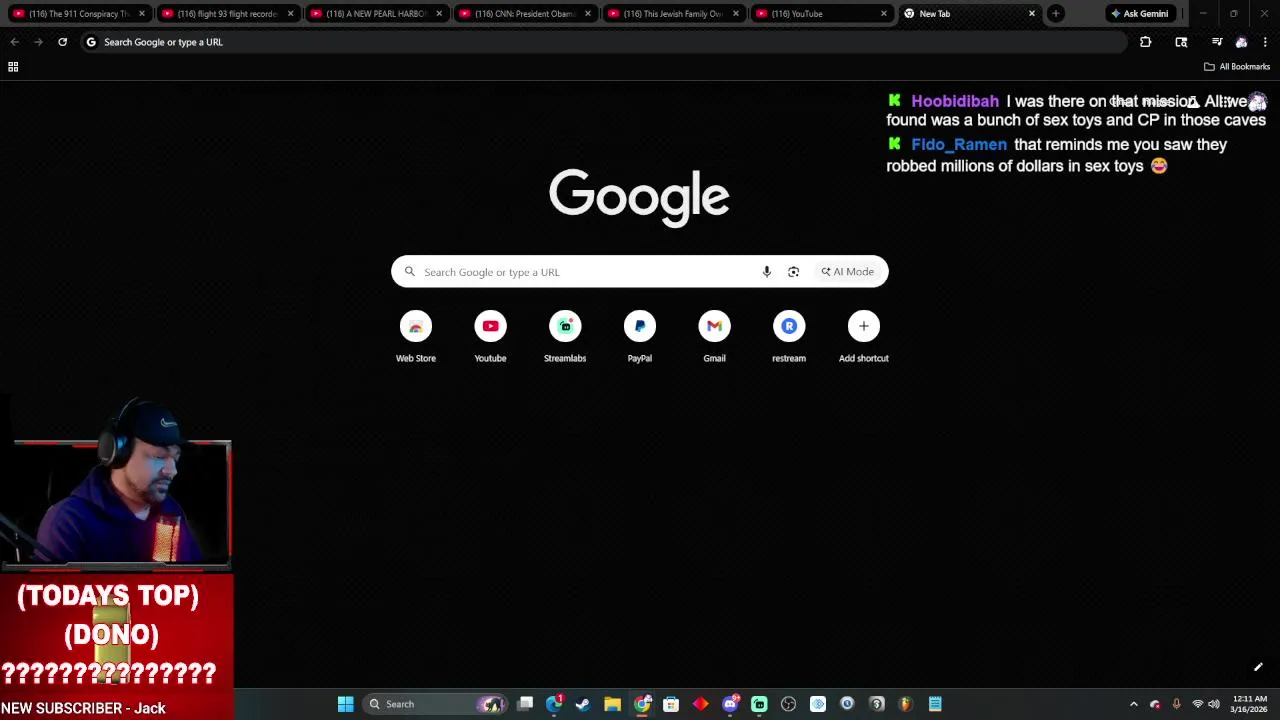The height and width of the screenshot is (720, 1280).
Task: Open Discord from the taskbar
Action: point(730,704)
